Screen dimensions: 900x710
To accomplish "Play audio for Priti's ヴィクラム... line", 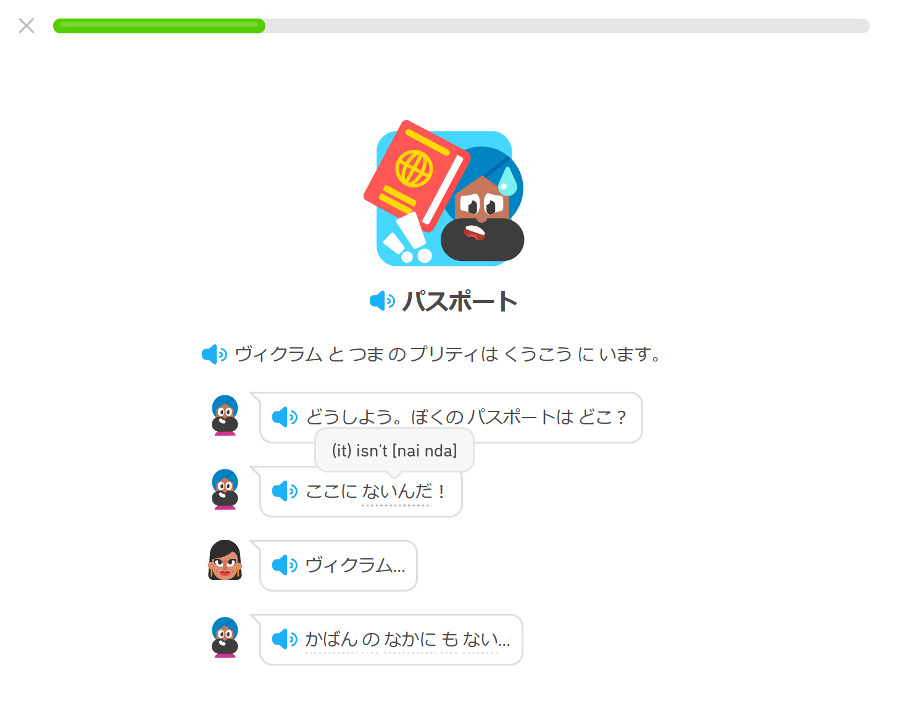I will (x=284, y=565).
